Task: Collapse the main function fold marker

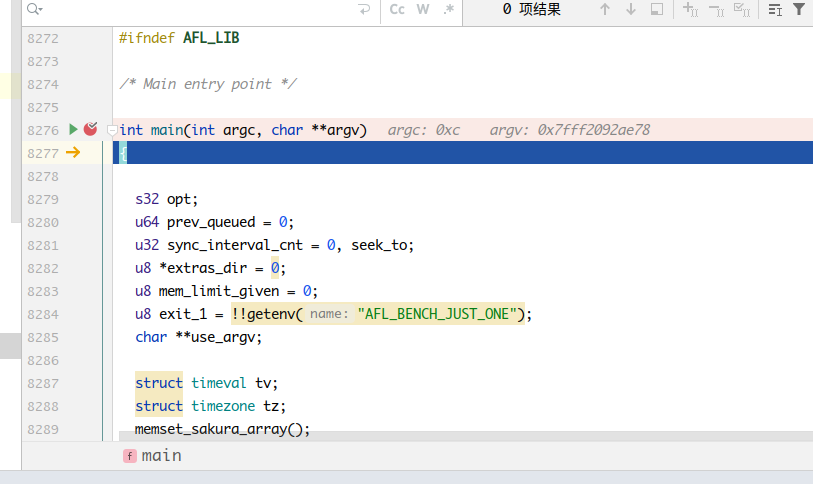Action: (x=111, y=130)
